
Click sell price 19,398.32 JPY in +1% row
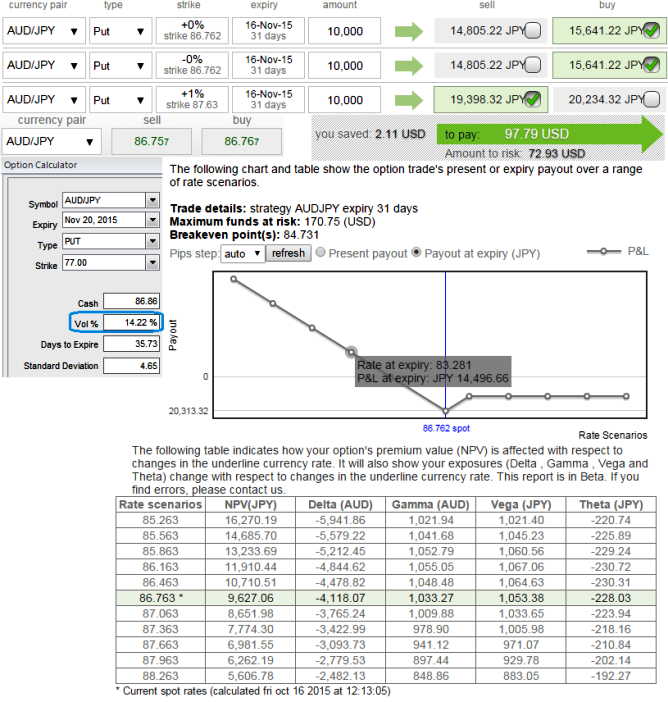487,99
